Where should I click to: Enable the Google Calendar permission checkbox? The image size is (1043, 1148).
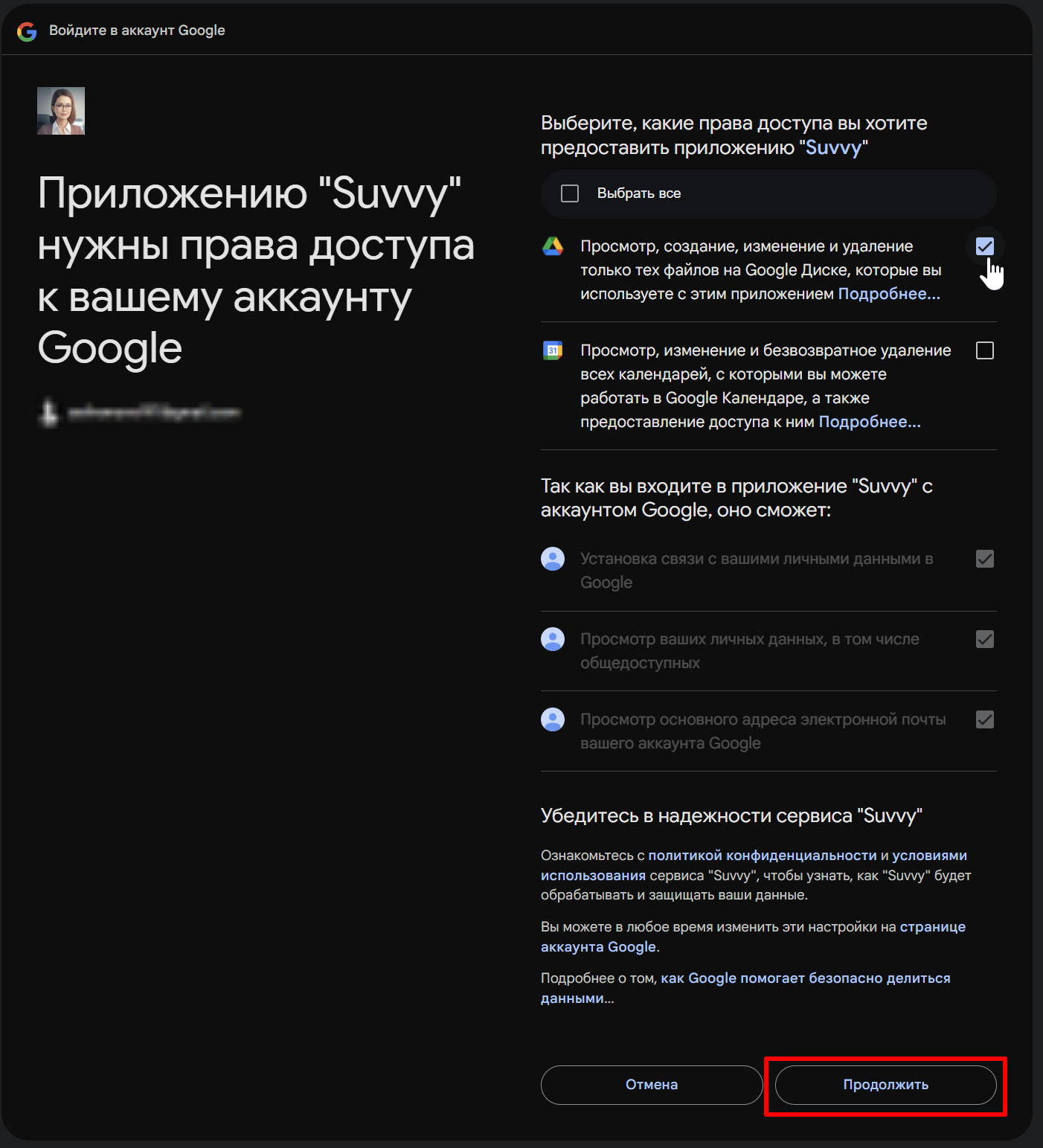click(985, 350)
